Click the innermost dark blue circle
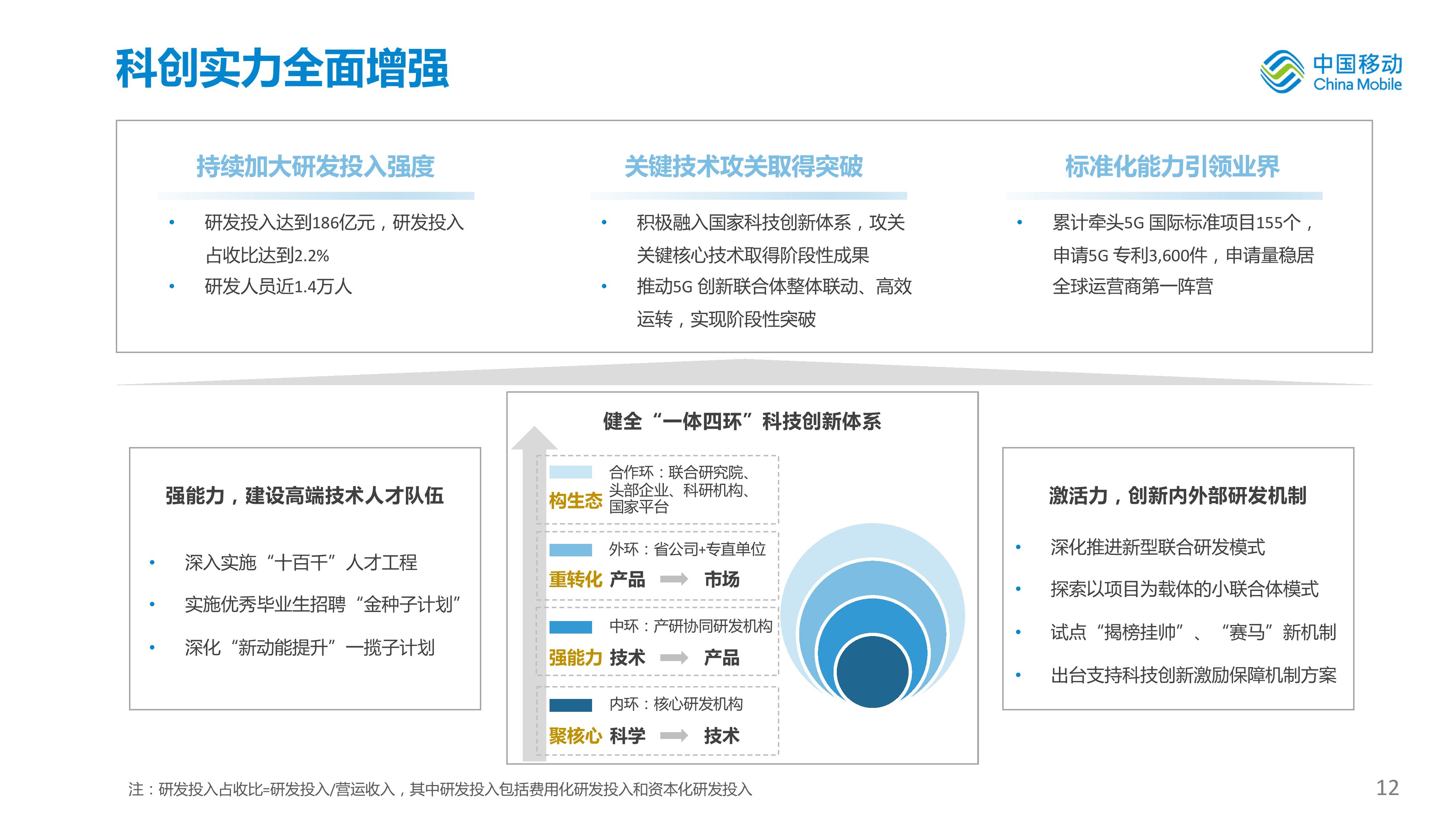This screenshot has height=819, width=1456. (872, 672)
